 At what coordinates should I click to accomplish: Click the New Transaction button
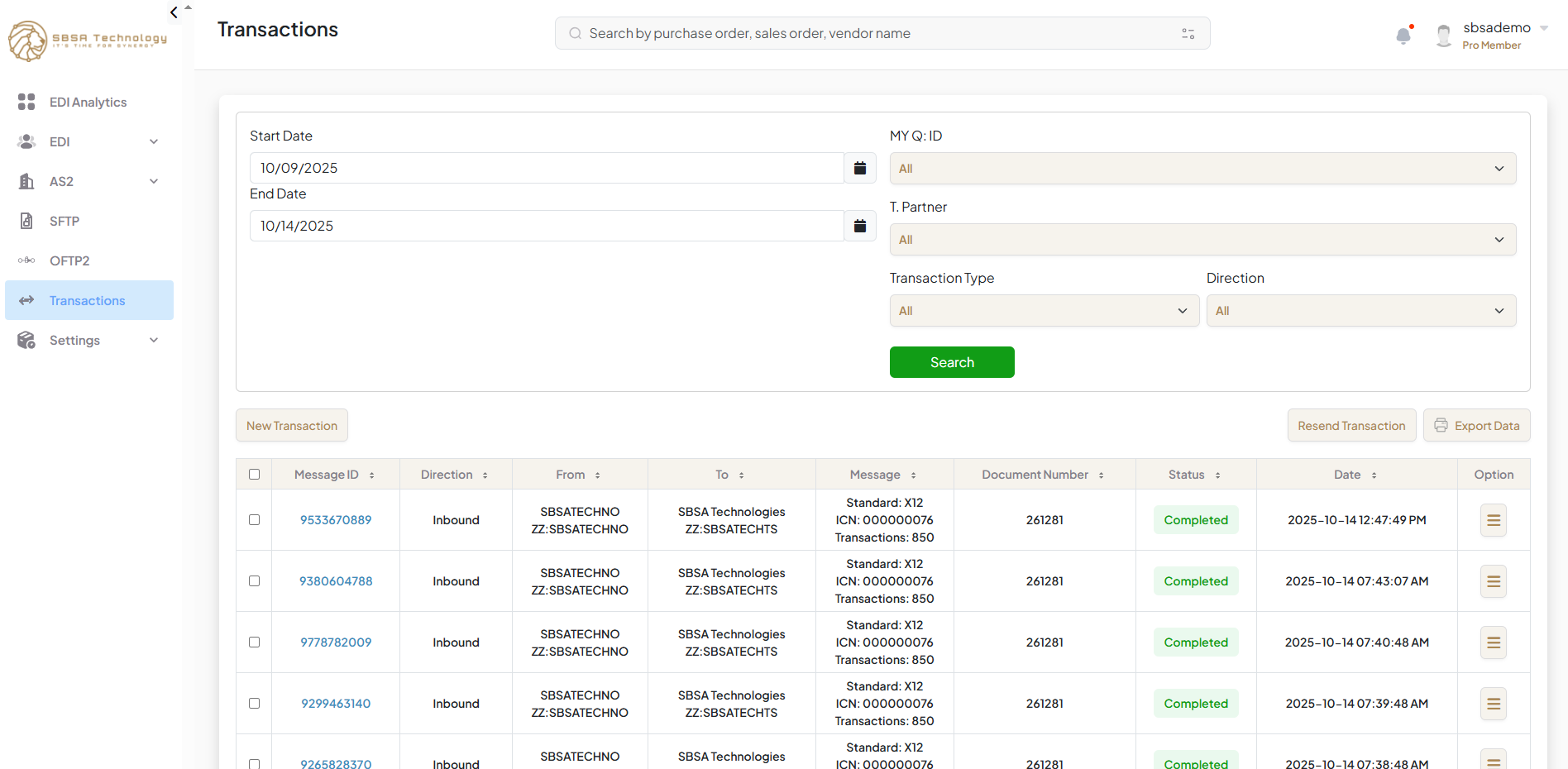tap(292, 425)
